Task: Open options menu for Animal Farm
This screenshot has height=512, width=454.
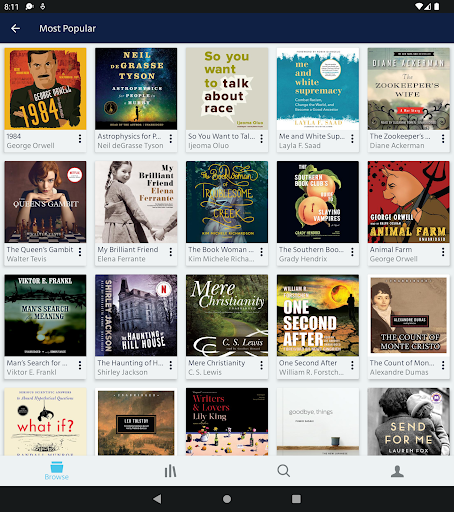Action: [x=443, y=252]
